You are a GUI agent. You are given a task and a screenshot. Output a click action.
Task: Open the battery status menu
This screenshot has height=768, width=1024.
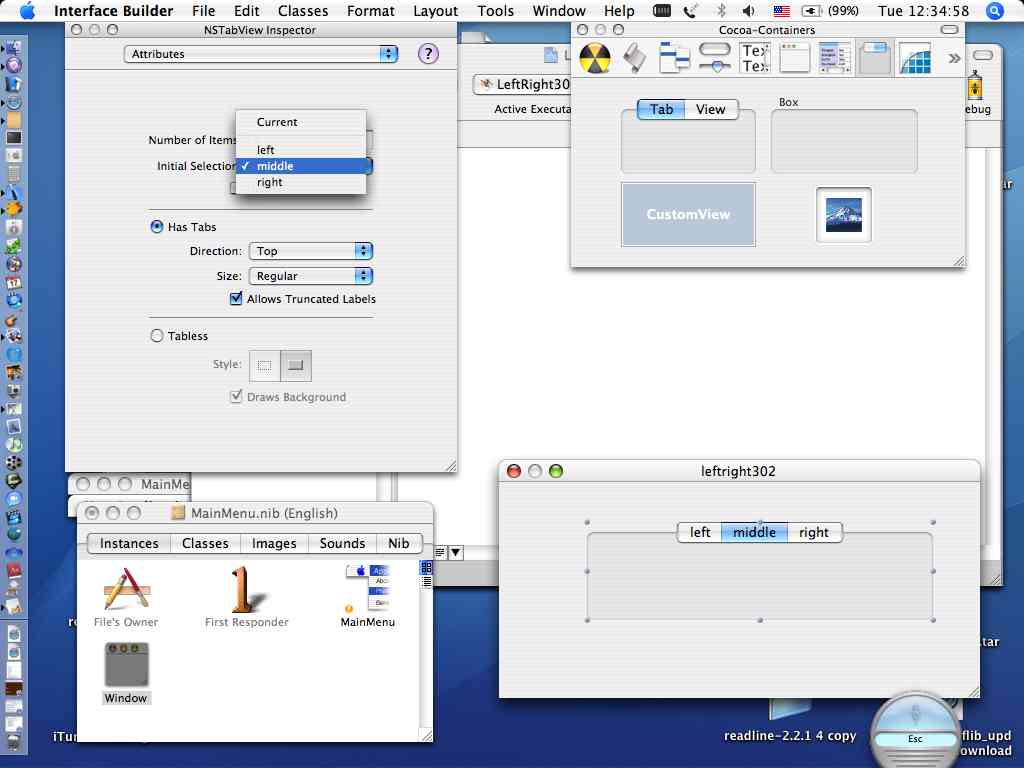click(x=830, y=11)
